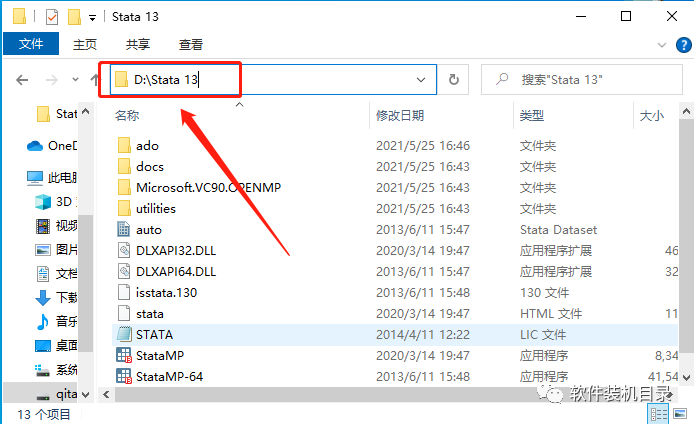Viewport: 694px width, 424px height.
Task: Open the 主页 ribbon tab
Action: (x=85, y=44)
